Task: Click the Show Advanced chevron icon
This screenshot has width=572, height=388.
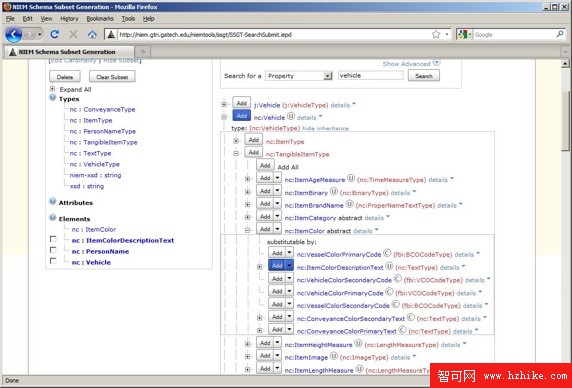Action: click(x=436, y=62)
